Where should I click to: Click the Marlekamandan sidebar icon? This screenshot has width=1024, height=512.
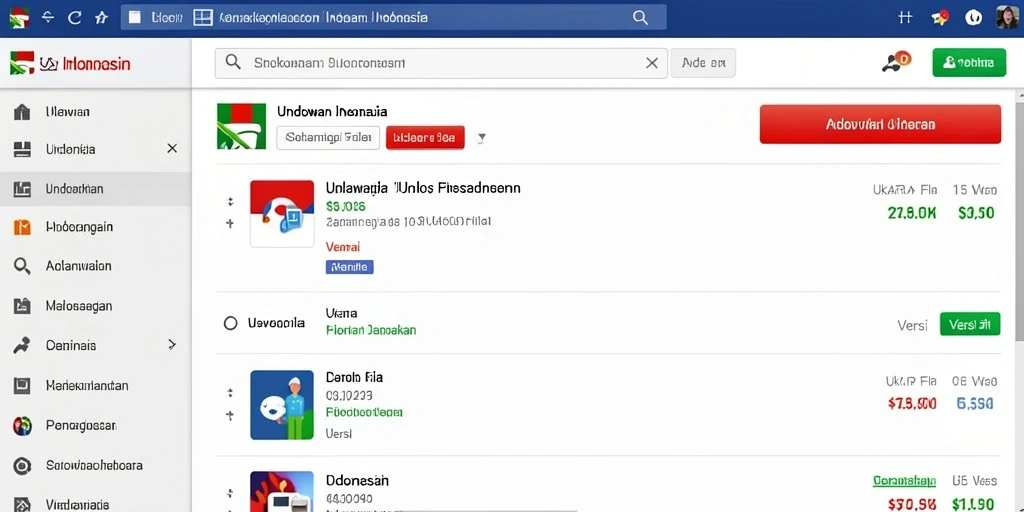pyautogui.click(x=22, y=386)
